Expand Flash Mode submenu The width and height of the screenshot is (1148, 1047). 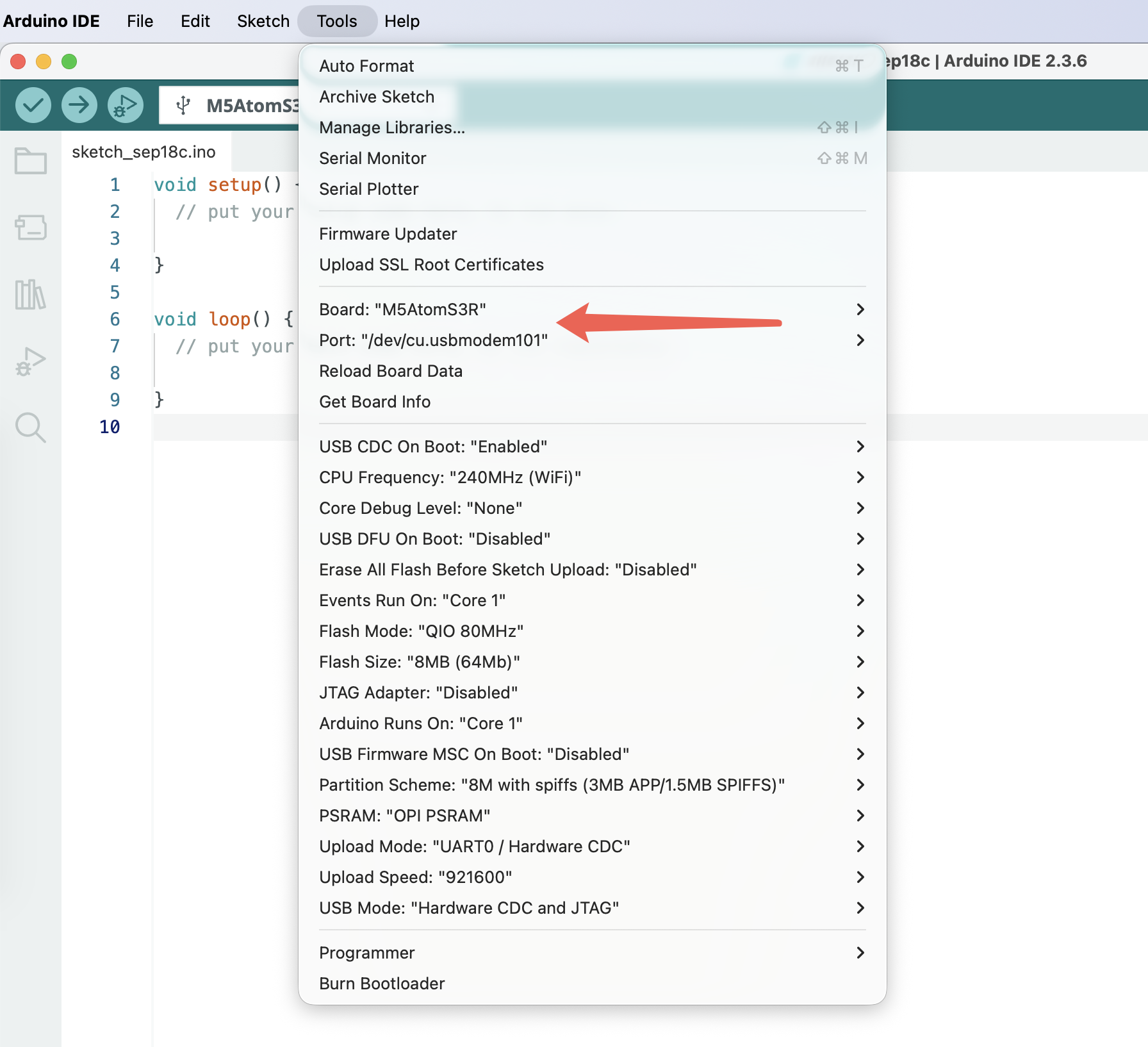click(593, 631)
